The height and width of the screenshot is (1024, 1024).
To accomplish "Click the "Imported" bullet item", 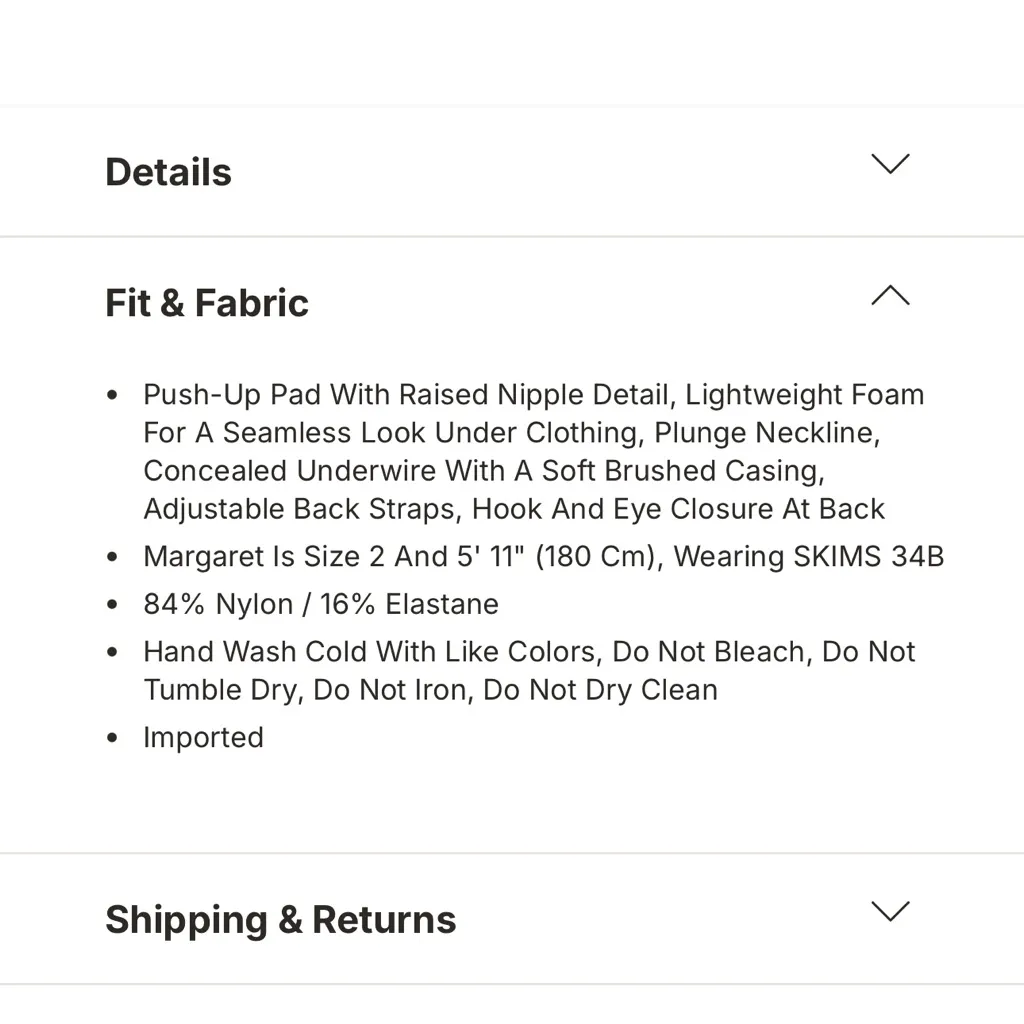I will [x=203, y=738].
